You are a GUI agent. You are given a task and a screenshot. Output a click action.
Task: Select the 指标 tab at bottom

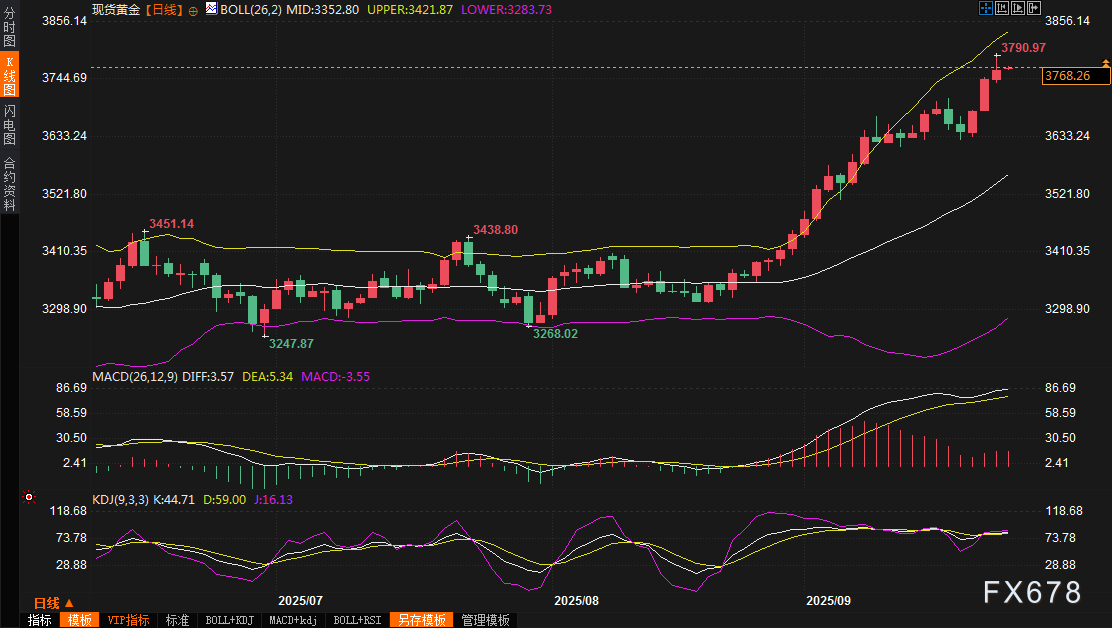40,620
